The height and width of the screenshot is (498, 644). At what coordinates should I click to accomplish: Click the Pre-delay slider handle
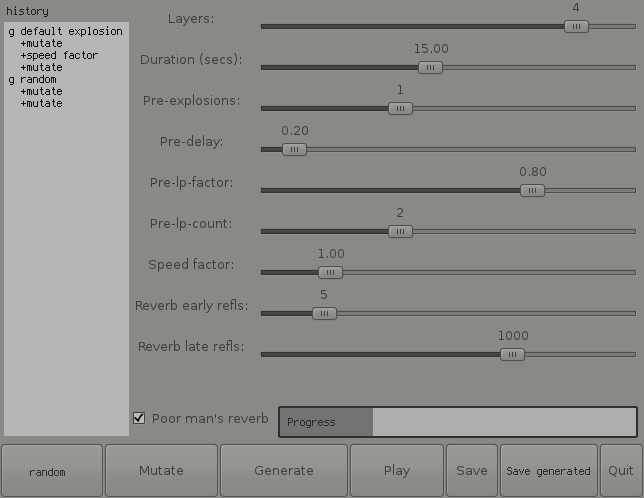pos(294,149)
